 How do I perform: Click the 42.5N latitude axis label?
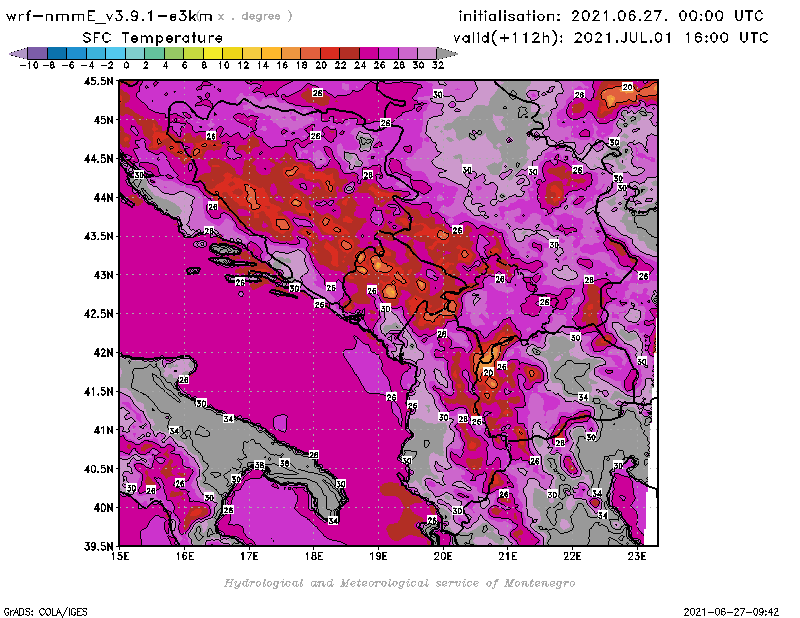pos(98,314)
